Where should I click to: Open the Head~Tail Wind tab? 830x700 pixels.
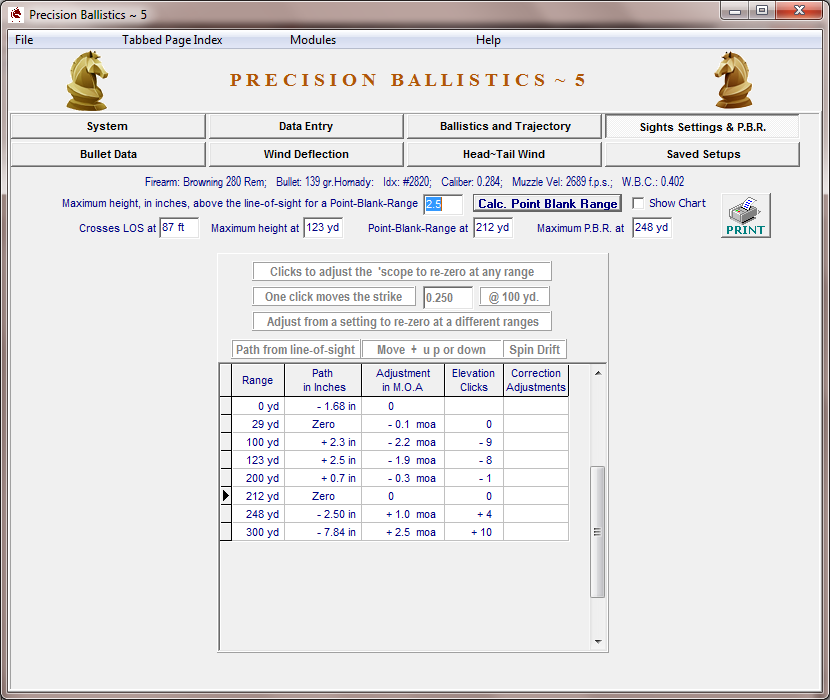[x=504, y=154]
